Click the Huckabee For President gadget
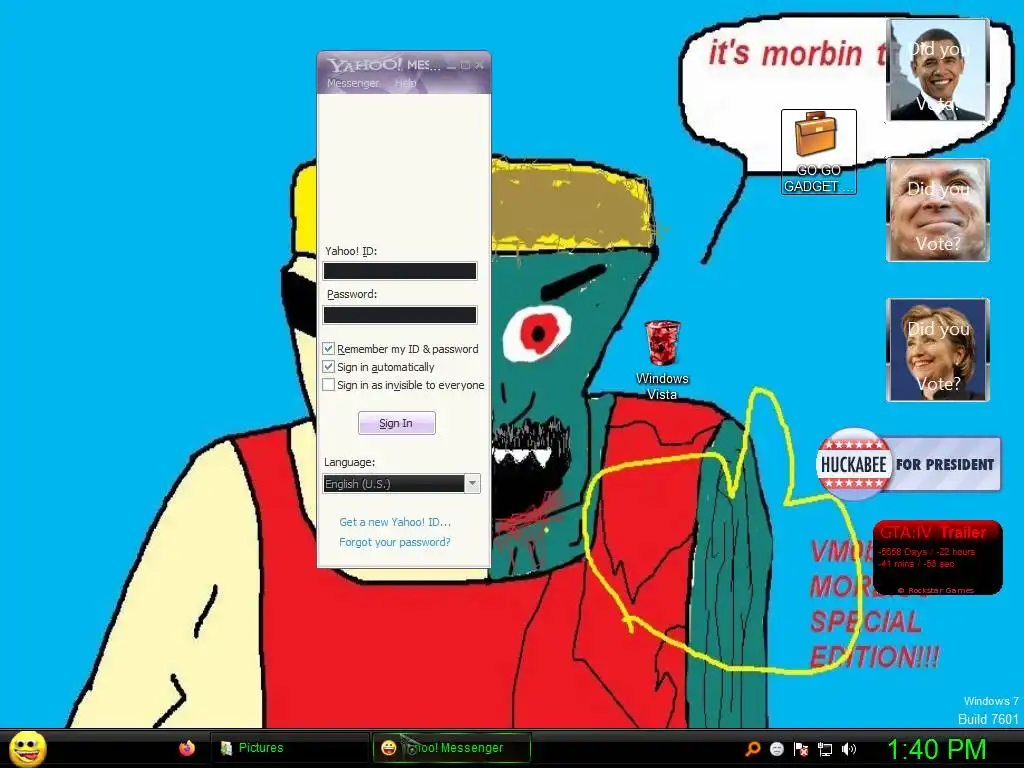The width and height of the screenshot is (1024, 768). (x=908, y=464)
